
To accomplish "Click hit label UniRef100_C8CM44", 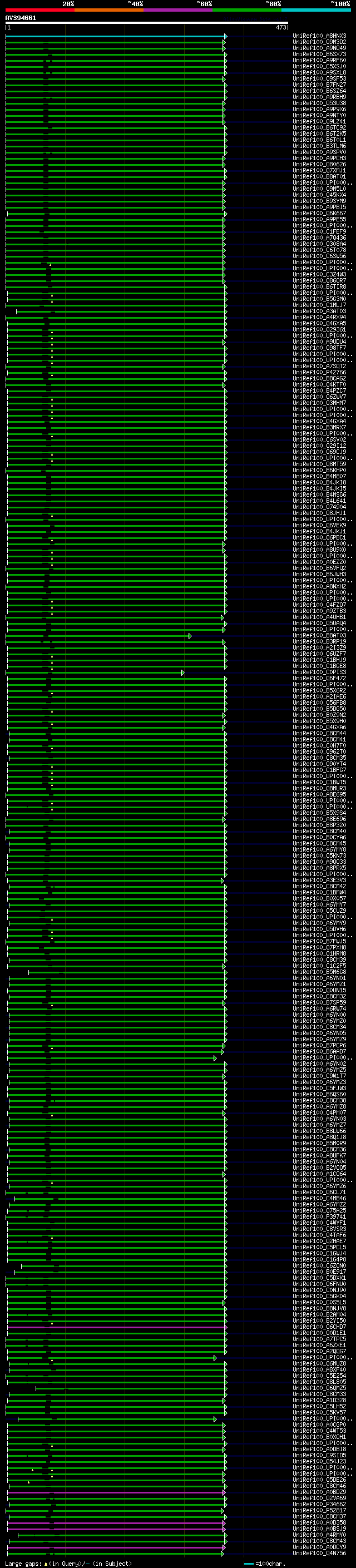I will tap(319, 734).
